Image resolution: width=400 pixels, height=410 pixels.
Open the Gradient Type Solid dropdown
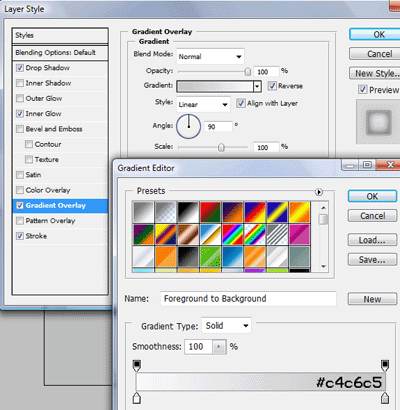point(226,326)
